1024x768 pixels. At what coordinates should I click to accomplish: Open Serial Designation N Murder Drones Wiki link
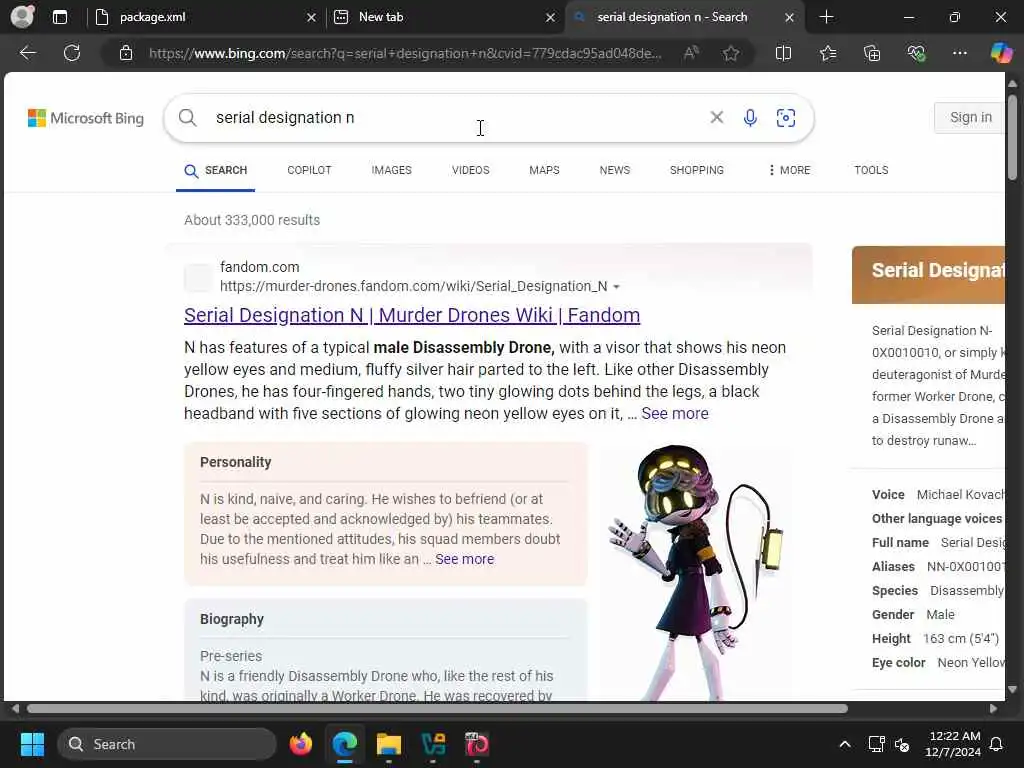click(x=411, y=315)
